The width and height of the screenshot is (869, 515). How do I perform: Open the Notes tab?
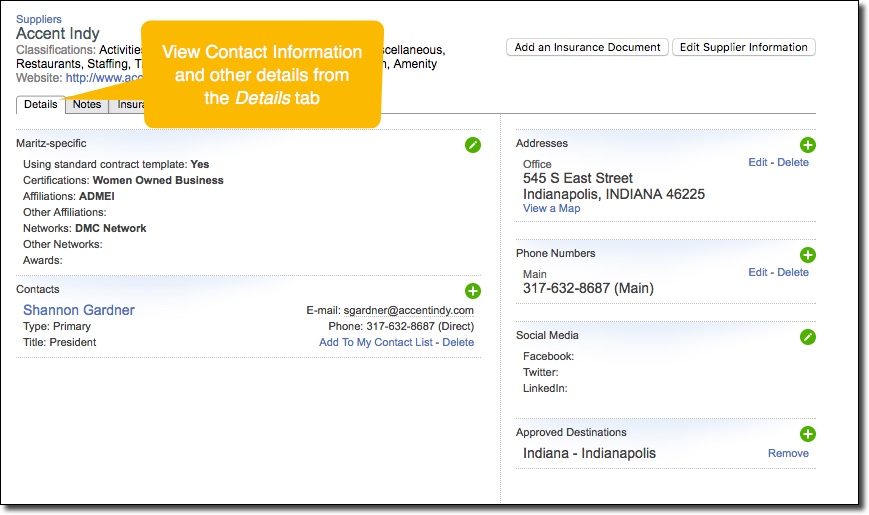pos(87,105)
